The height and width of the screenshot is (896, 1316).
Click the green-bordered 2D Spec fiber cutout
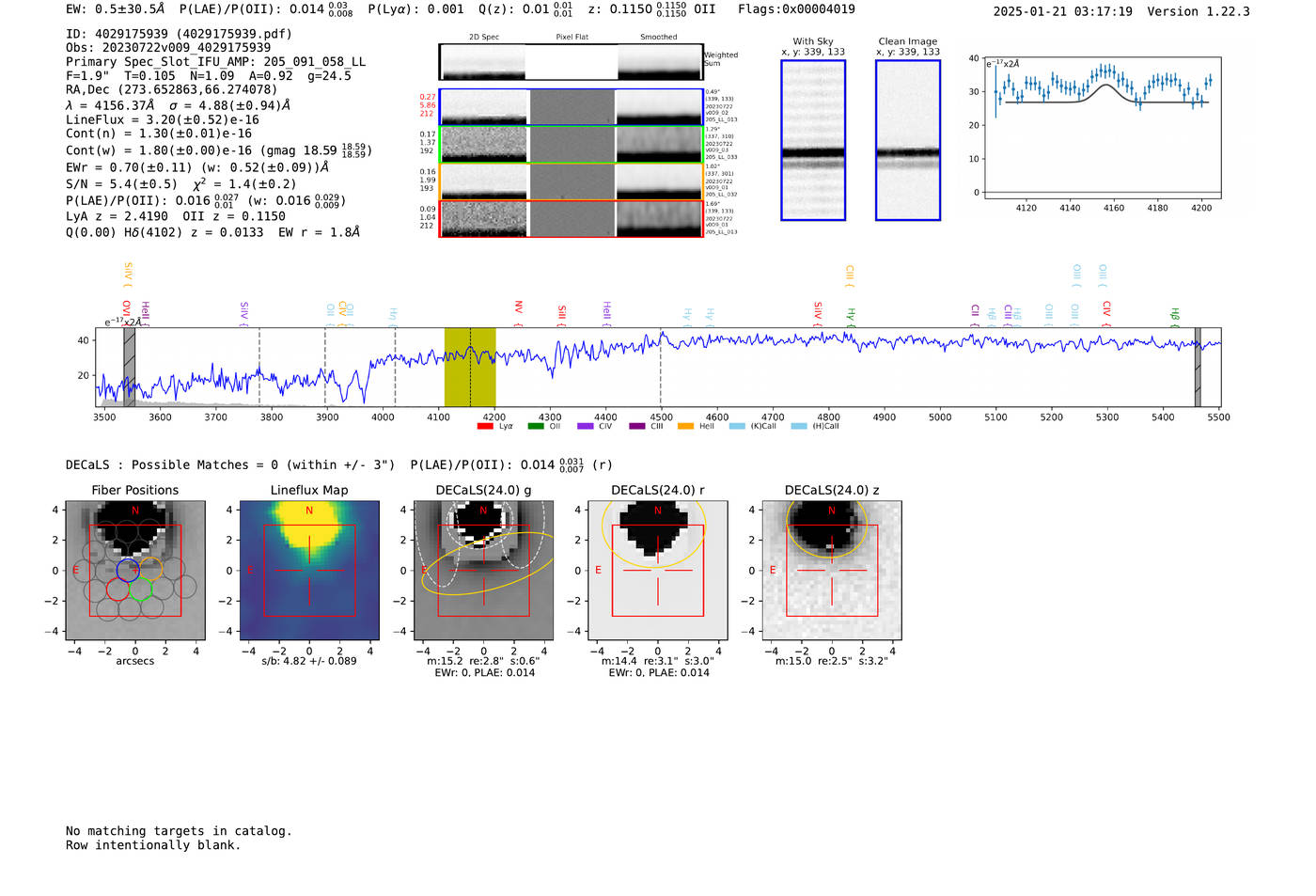484,145
